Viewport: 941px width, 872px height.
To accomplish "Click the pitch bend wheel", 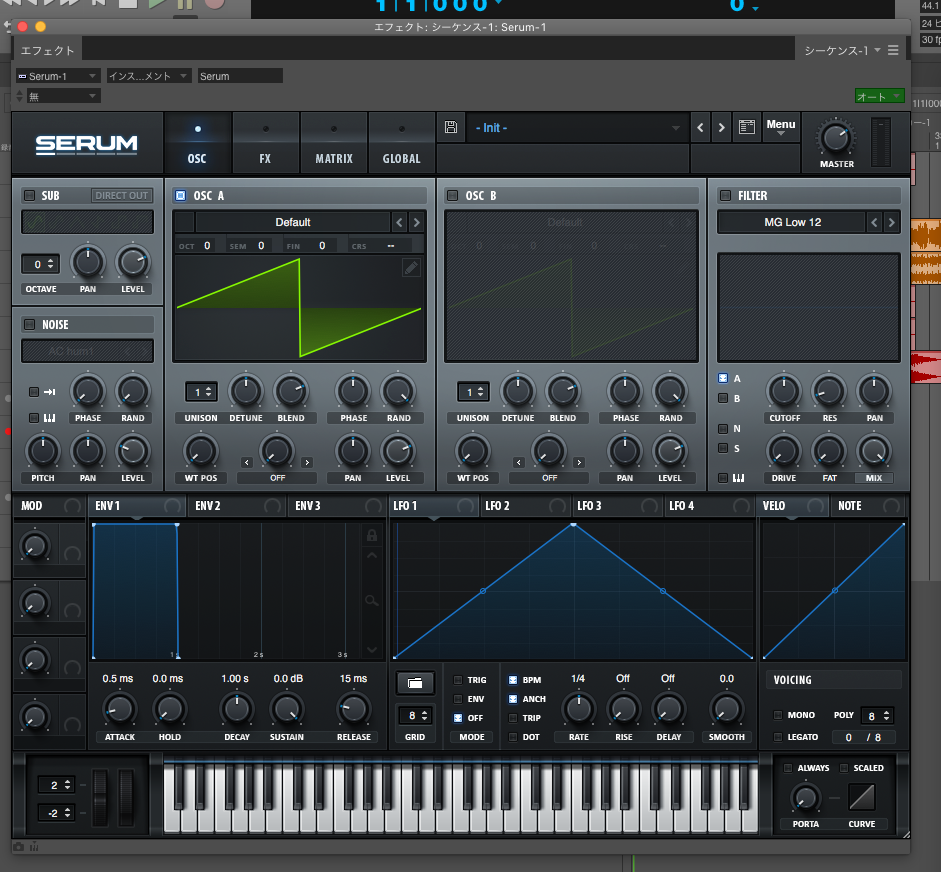I will 100,796.
